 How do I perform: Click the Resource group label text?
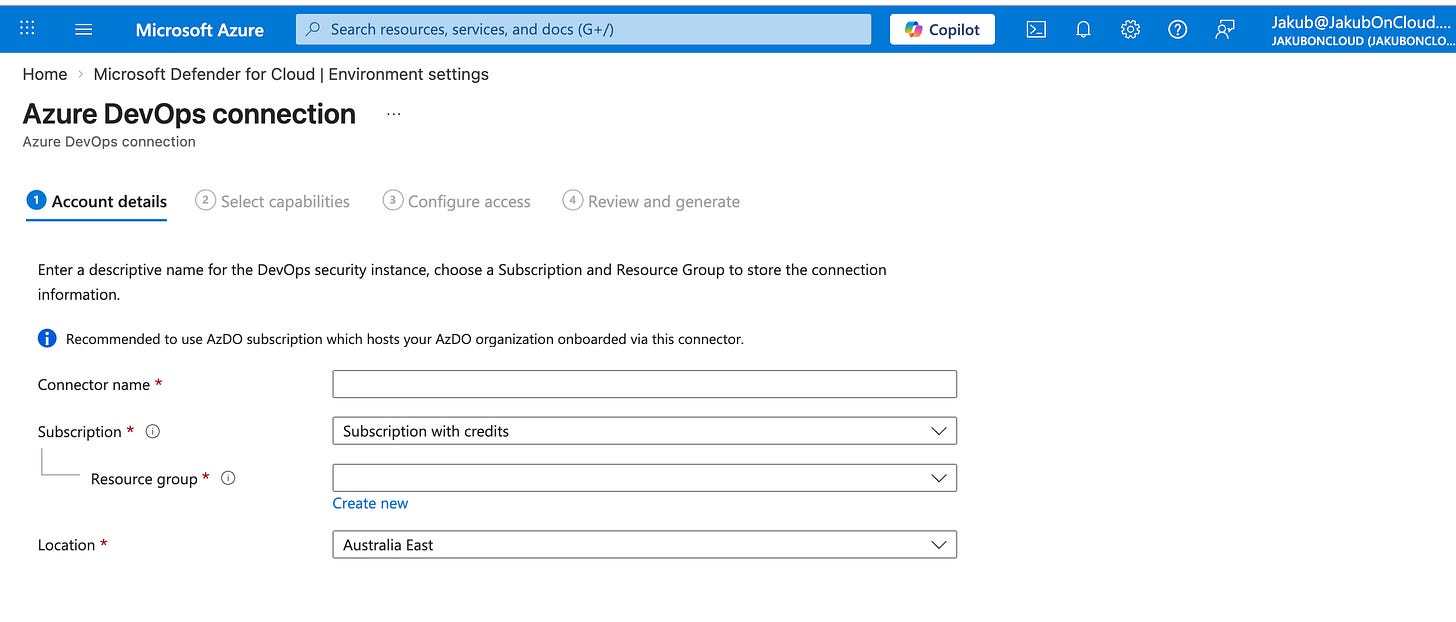(144, 479)
